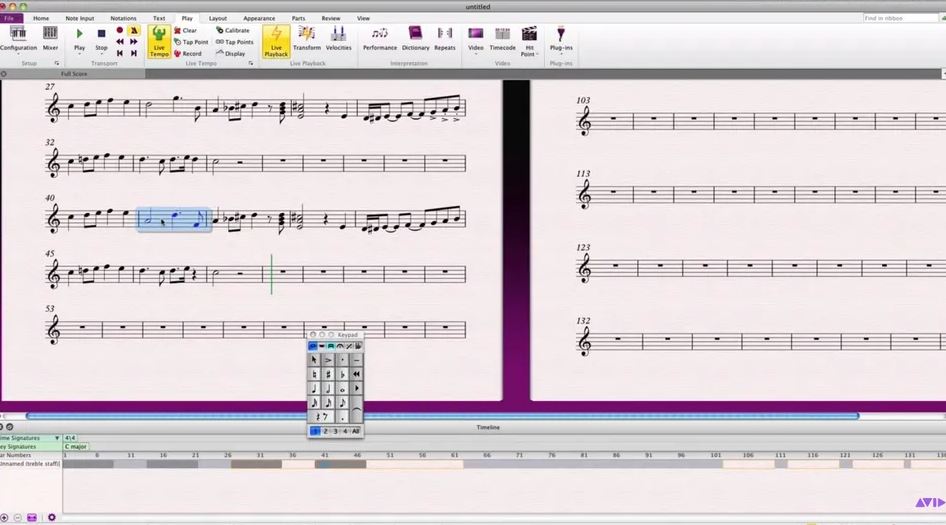
Task: Click the Live Tempo Record button
Action: (x=188, y=53)
